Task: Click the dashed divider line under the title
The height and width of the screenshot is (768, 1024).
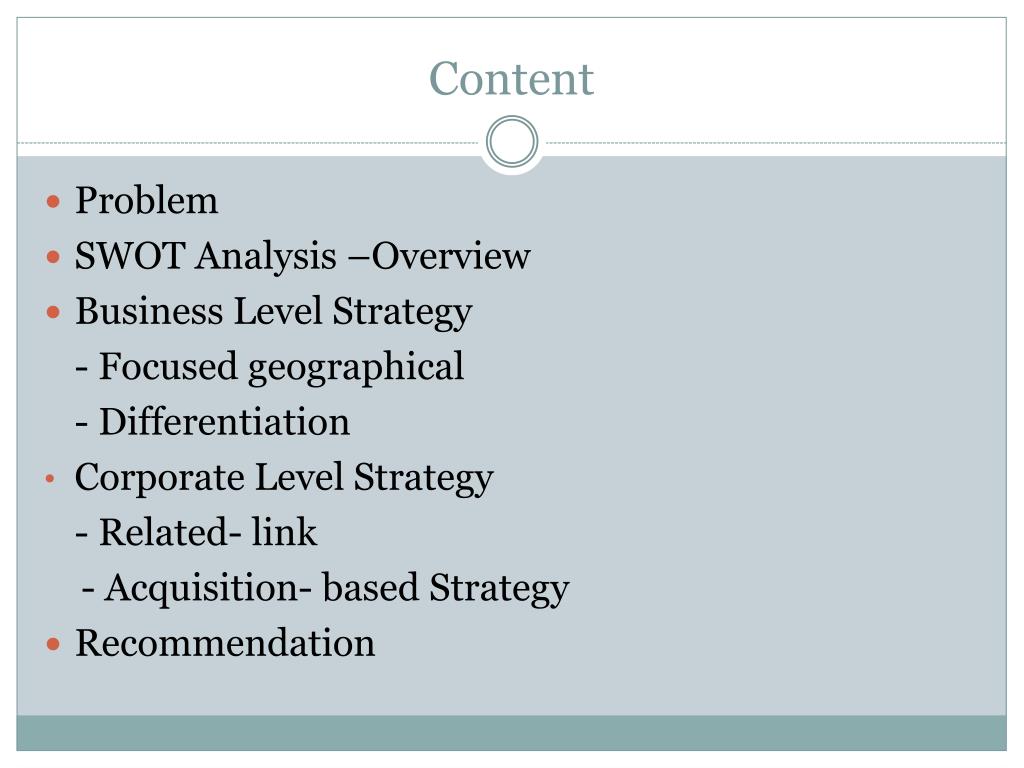Action: point(250,143)
